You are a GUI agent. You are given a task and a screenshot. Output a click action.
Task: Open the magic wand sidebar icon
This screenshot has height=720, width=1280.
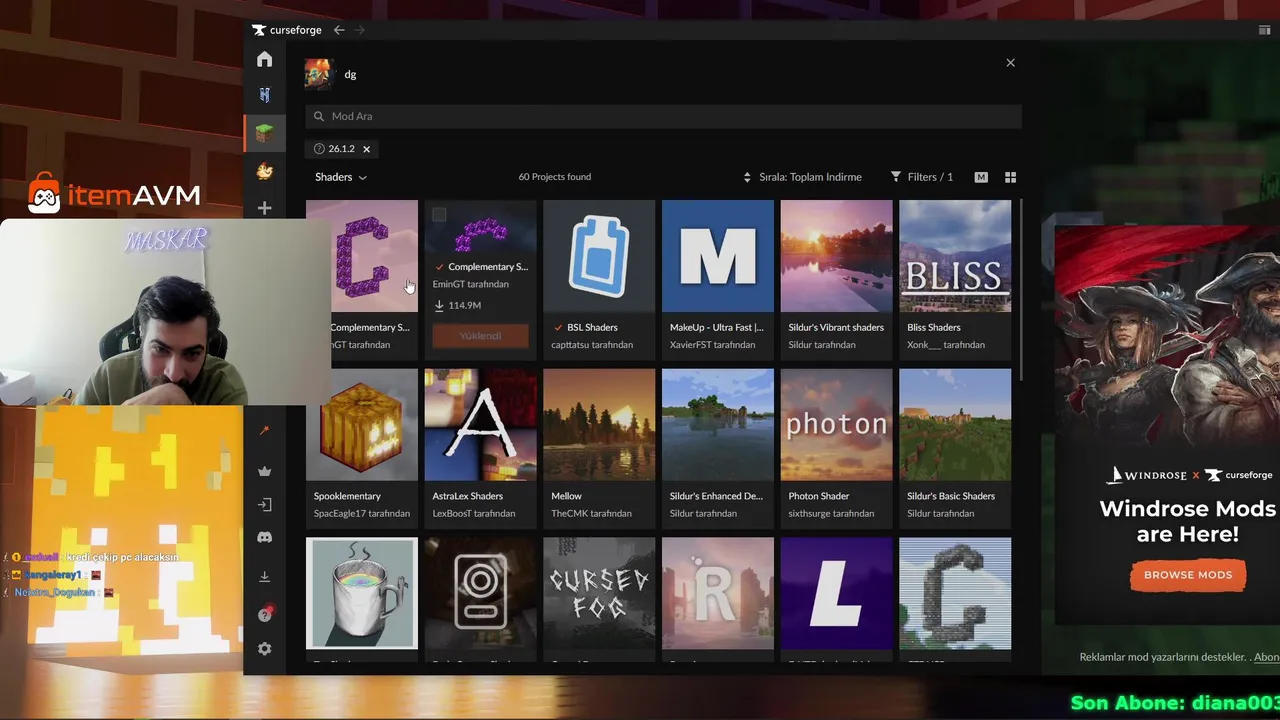coord(264,430)
